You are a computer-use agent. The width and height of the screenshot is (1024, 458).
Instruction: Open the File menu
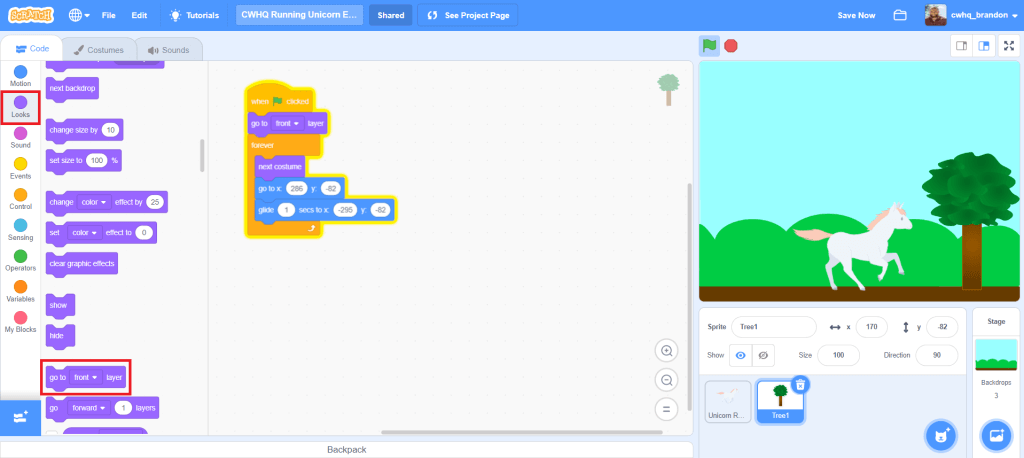[x=109, y=15]
